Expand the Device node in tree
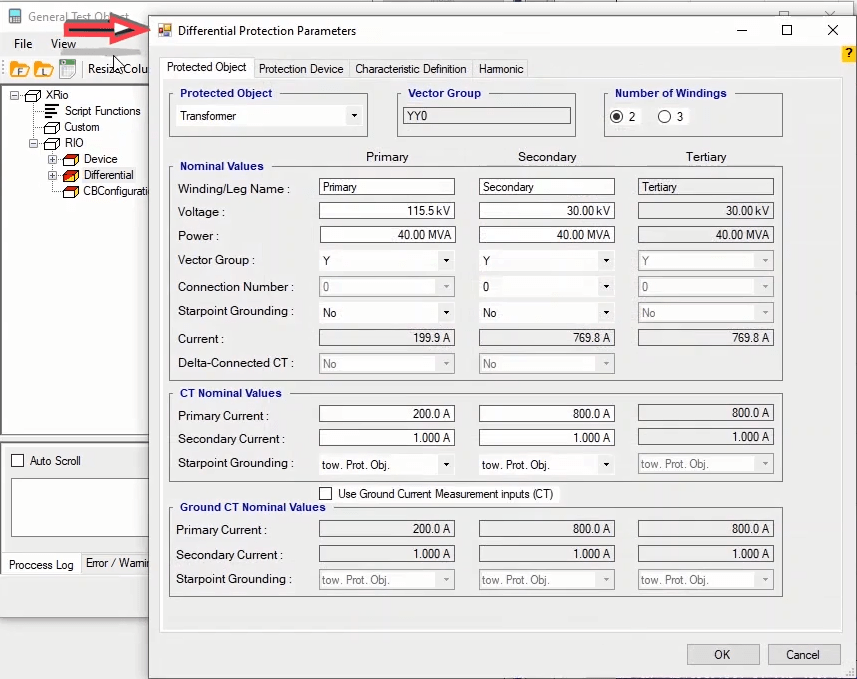Viewport: 857px width, 679px height. click(x=53, y=159)
